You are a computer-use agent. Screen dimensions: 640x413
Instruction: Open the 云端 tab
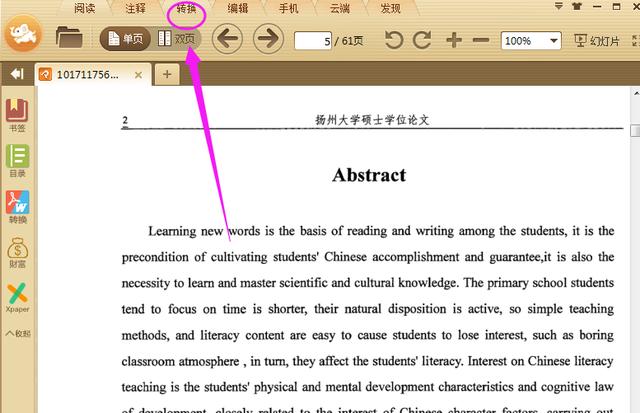pyautogui.click(x=340, y=8)
